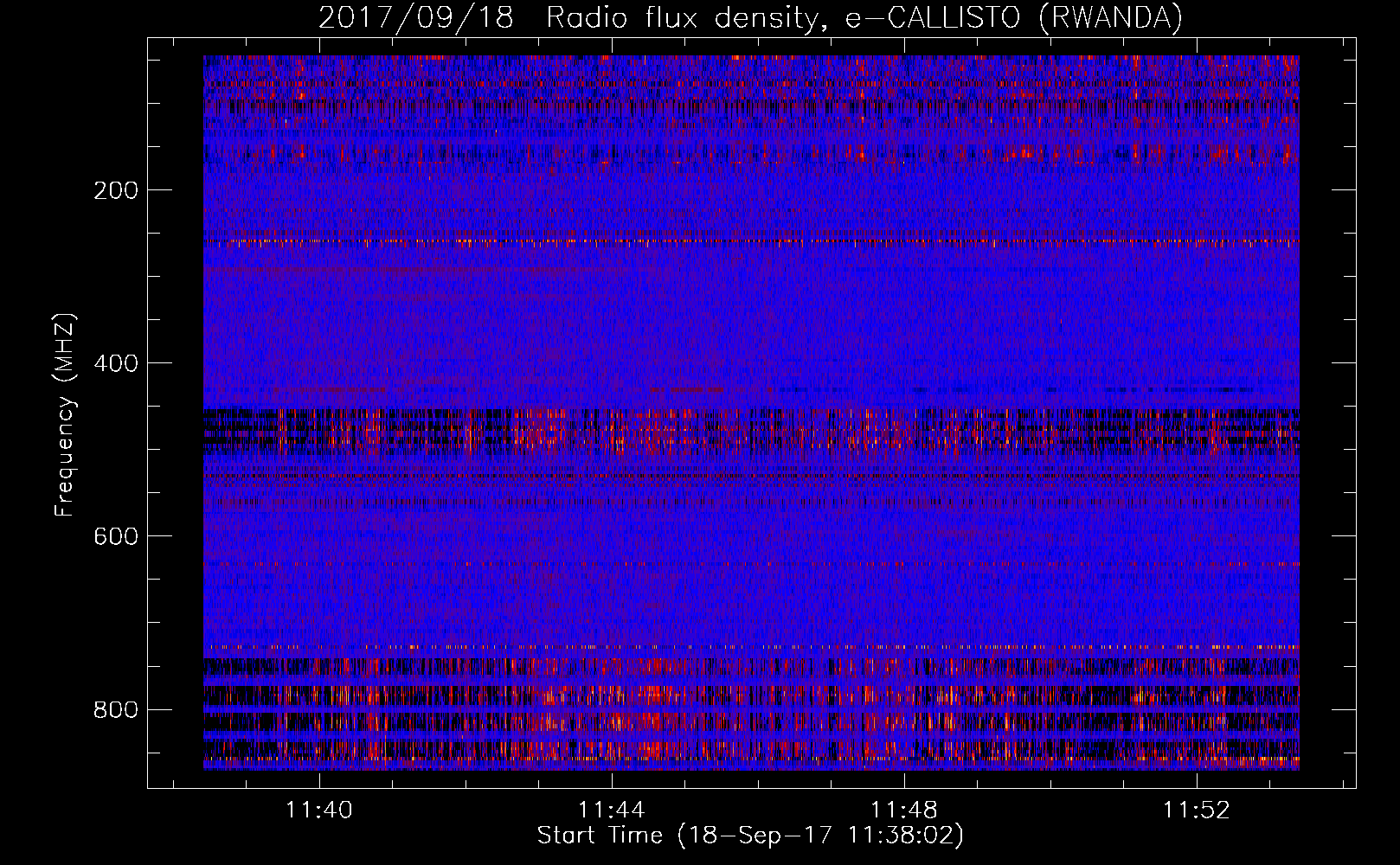The width and height of the screenshot is (1400, 865).
Task: Select the 800 frequency tick label
Action: [116, 709]
